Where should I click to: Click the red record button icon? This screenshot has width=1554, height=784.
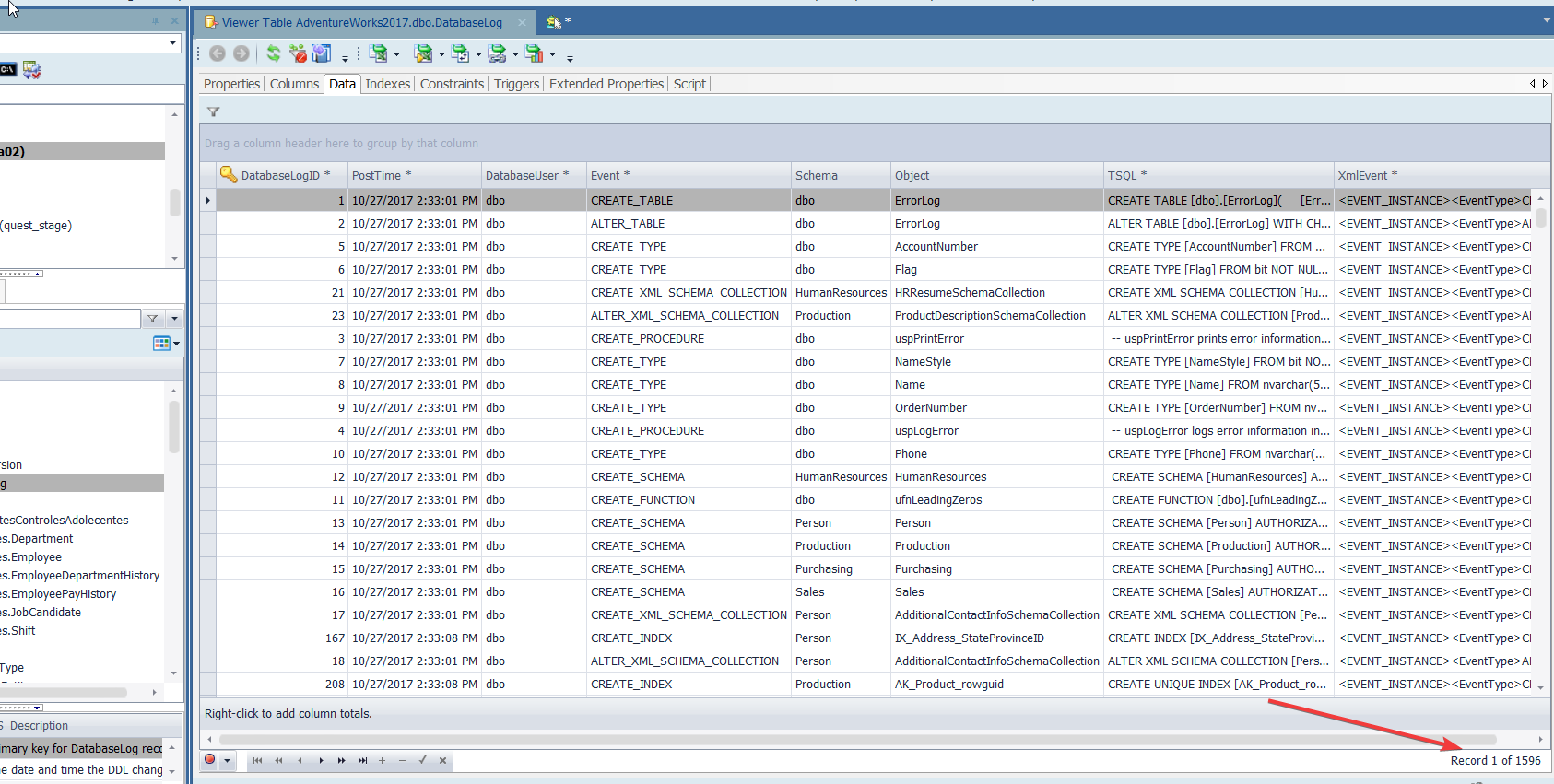[x=210, y=760]
